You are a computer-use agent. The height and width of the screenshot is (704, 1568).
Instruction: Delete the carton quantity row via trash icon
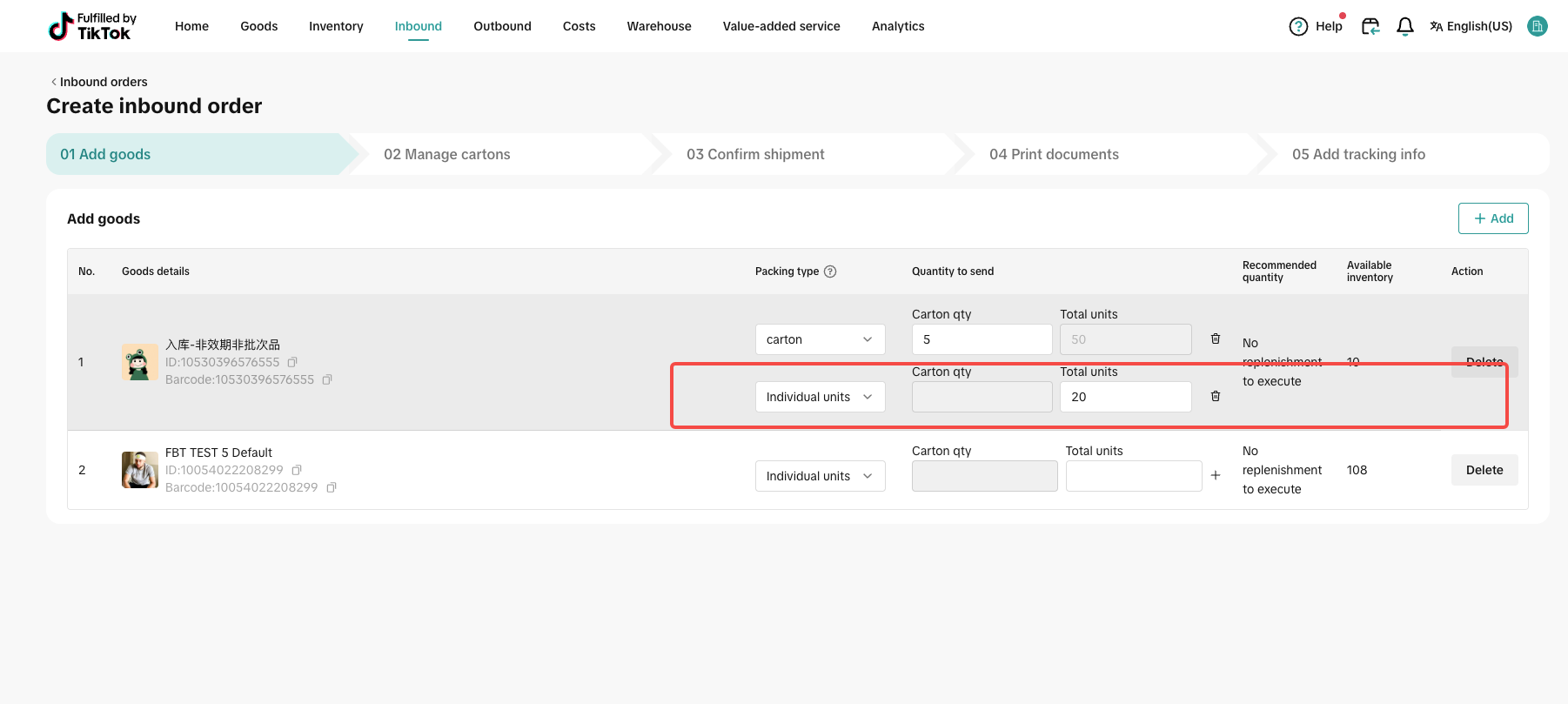[x=1216, y=339]
